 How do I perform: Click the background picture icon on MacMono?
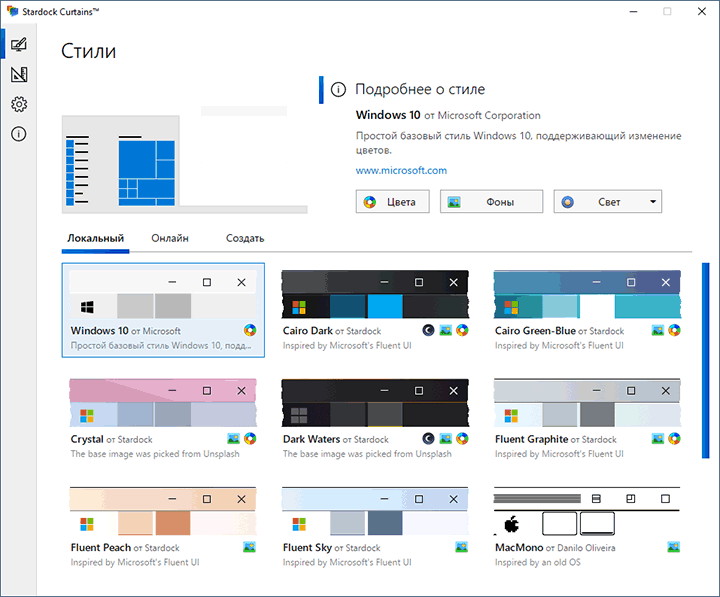point(674,547)
